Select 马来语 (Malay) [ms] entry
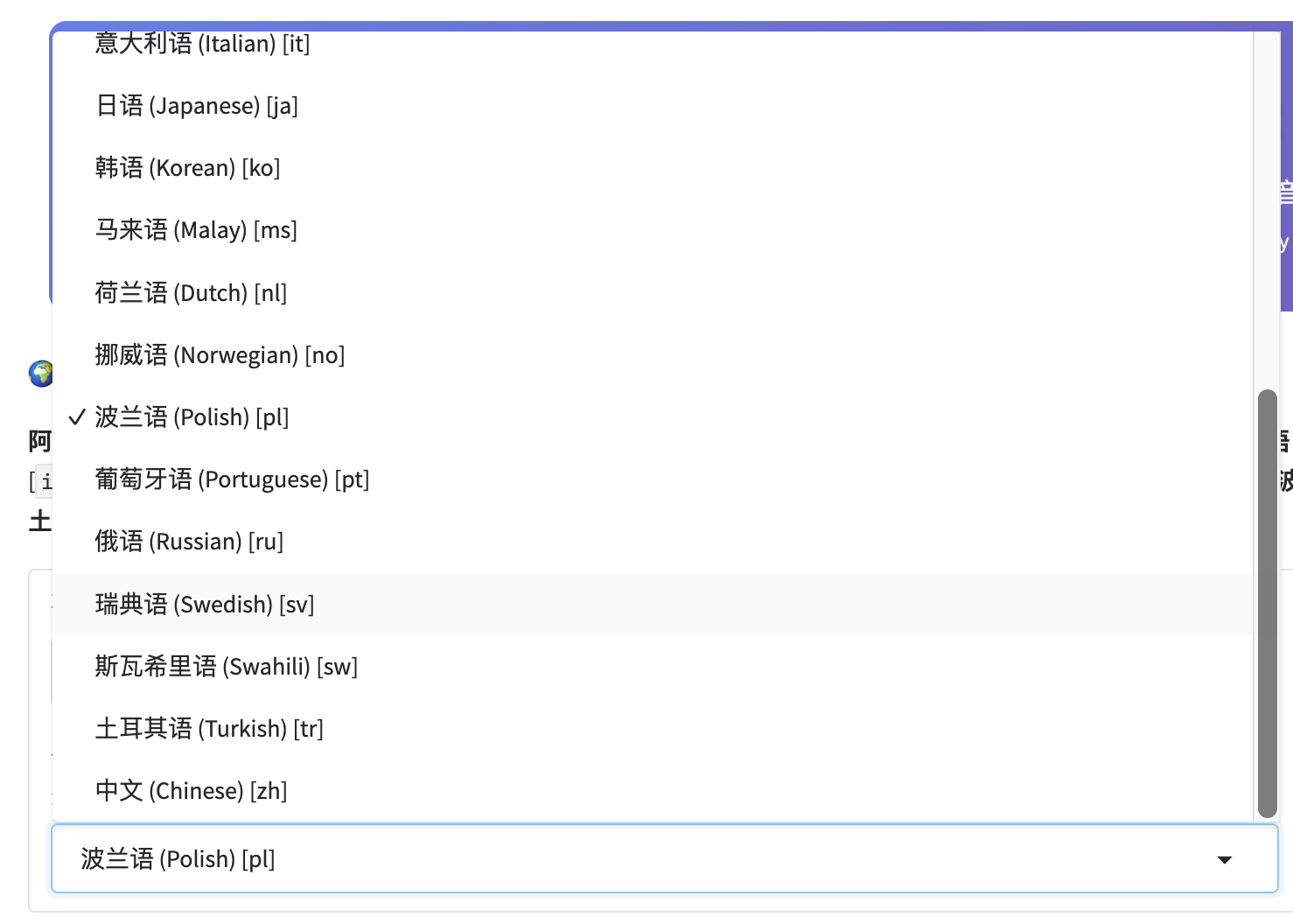The image size is (1293, 924). pos(196,230)
